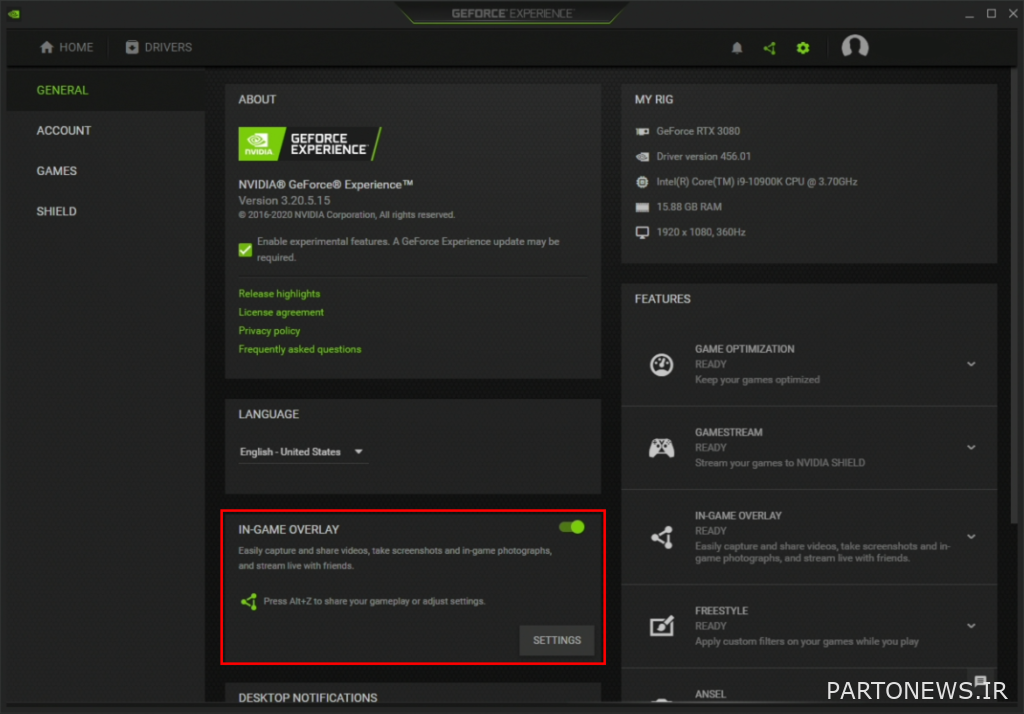
Task: Open the green settings gear
Action: click(803, 48)
